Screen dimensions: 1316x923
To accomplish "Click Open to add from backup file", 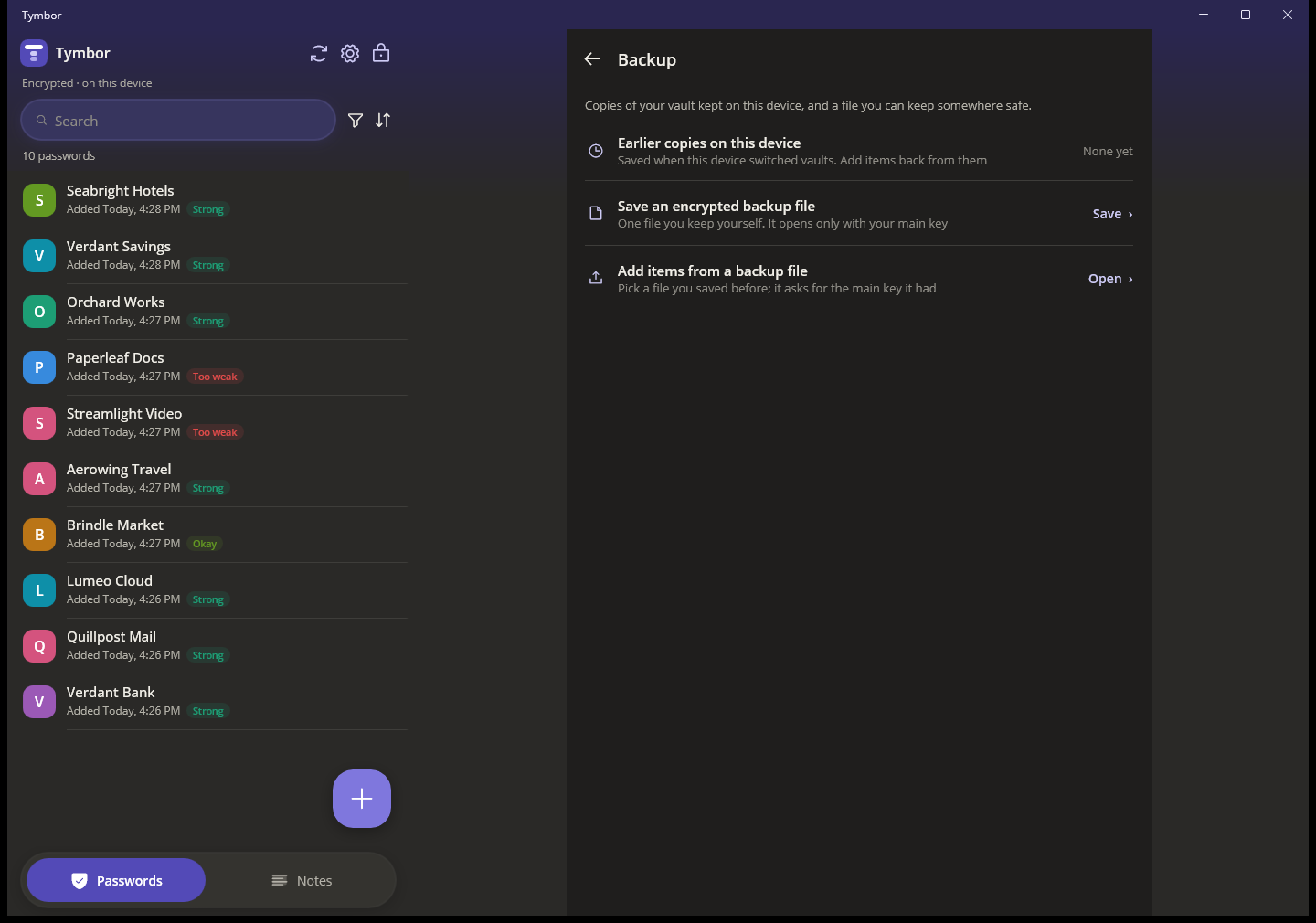I will coord(1110,279).
